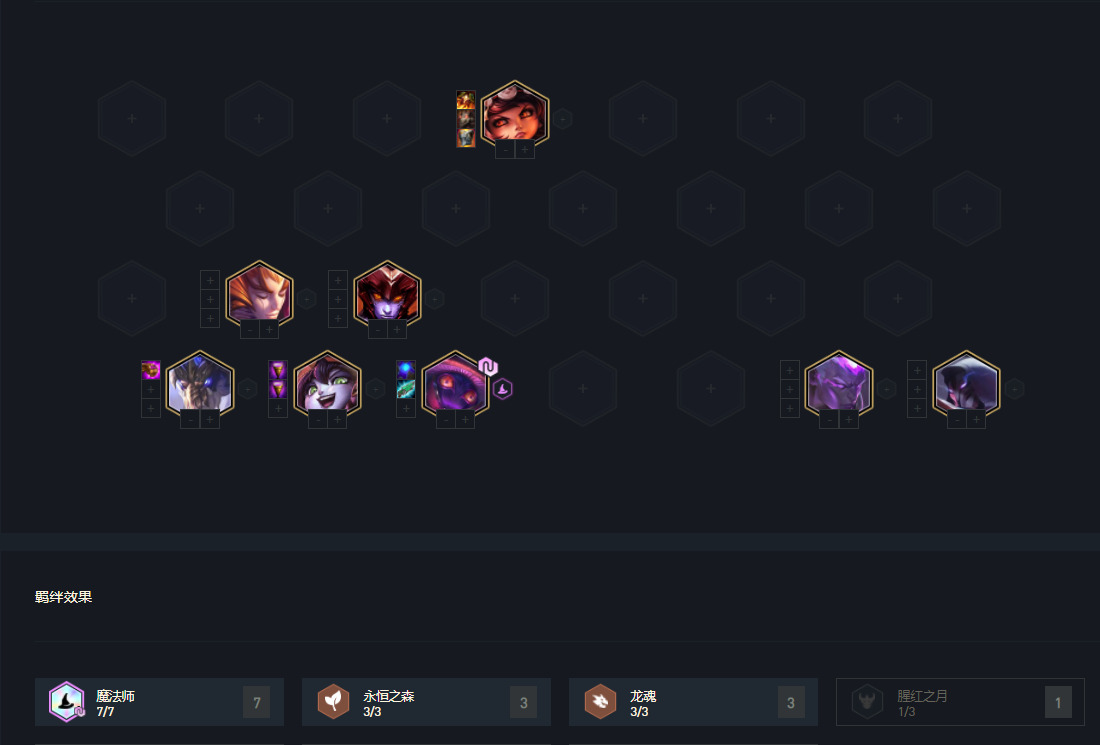Click the blue orb item on purple champion

click(x=406, y=370)
